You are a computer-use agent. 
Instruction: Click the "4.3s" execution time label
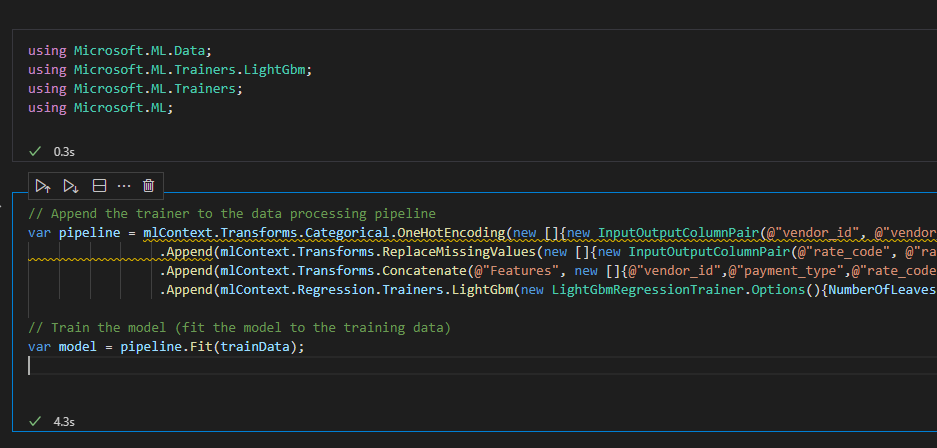coord(64,422)
